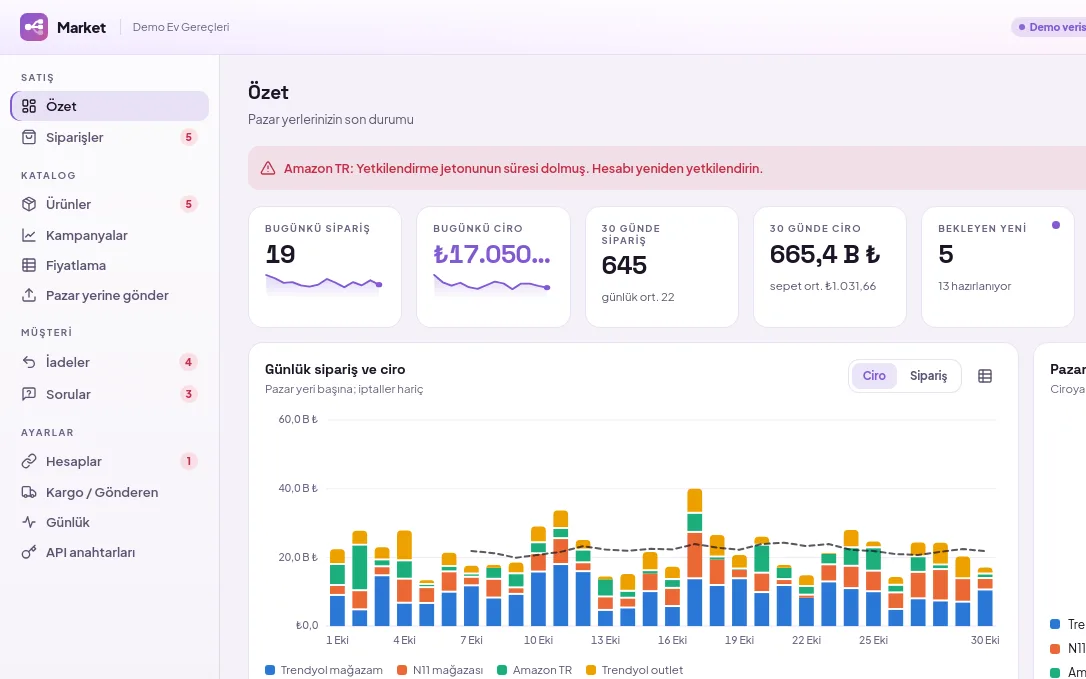Click the Bugünkü Sipariş card
The image size is (1086, 679).
325,267
